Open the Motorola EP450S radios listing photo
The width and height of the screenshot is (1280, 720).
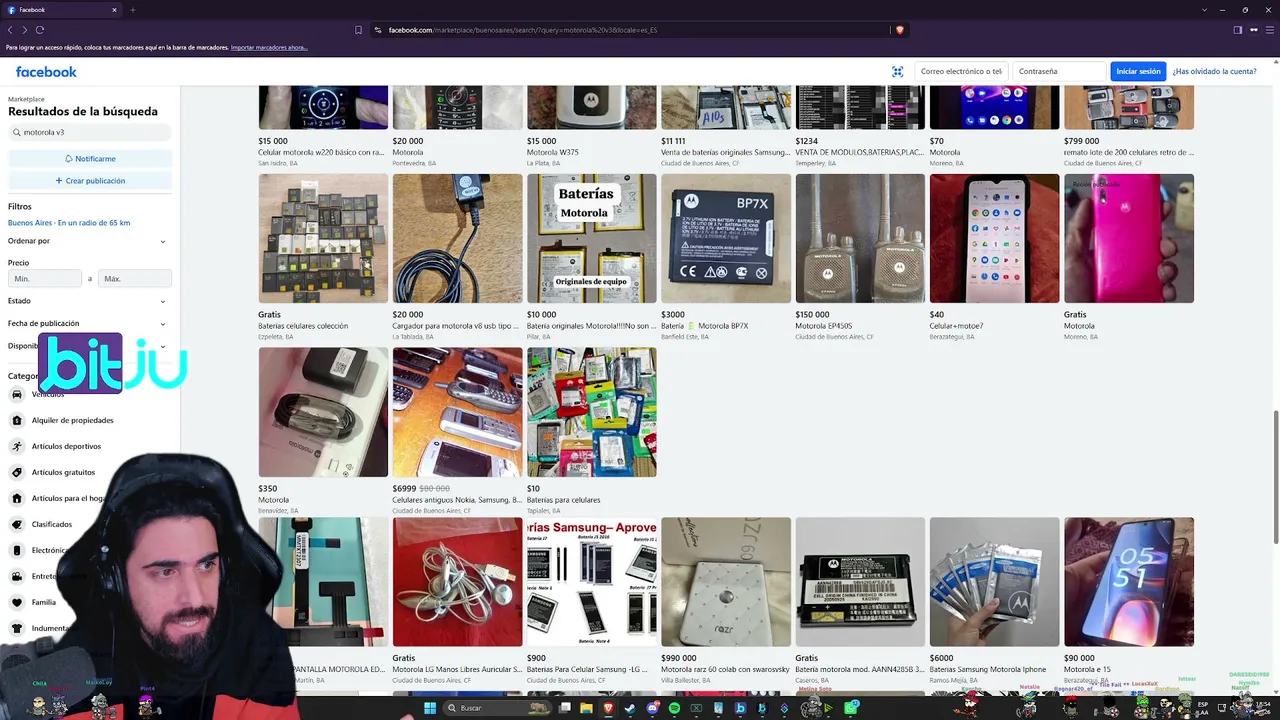click(860, 238)
